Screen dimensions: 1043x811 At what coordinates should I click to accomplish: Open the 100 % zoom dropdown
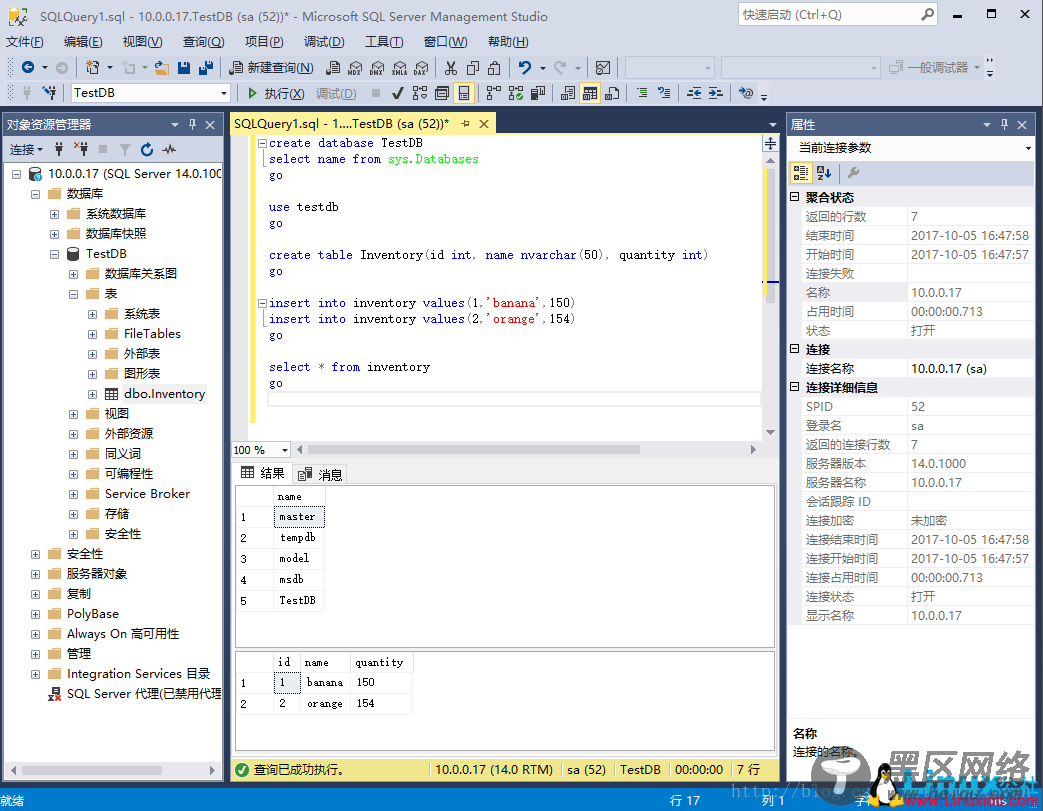click(x=284, y=450)
